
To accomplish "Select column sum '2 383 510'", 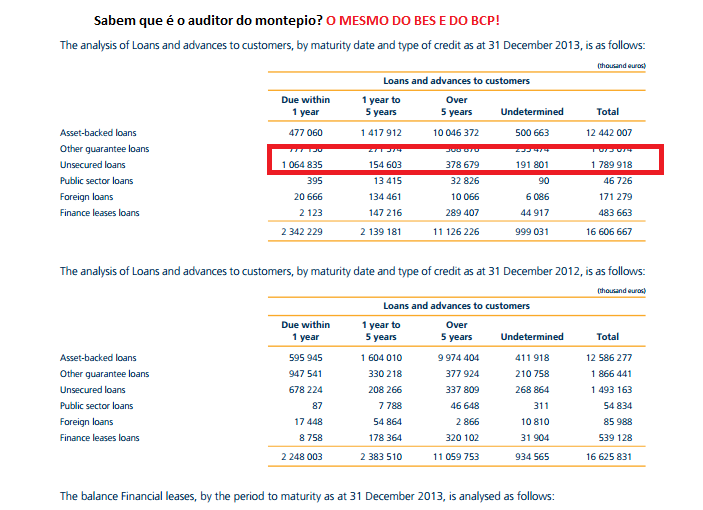I will 381,457.
